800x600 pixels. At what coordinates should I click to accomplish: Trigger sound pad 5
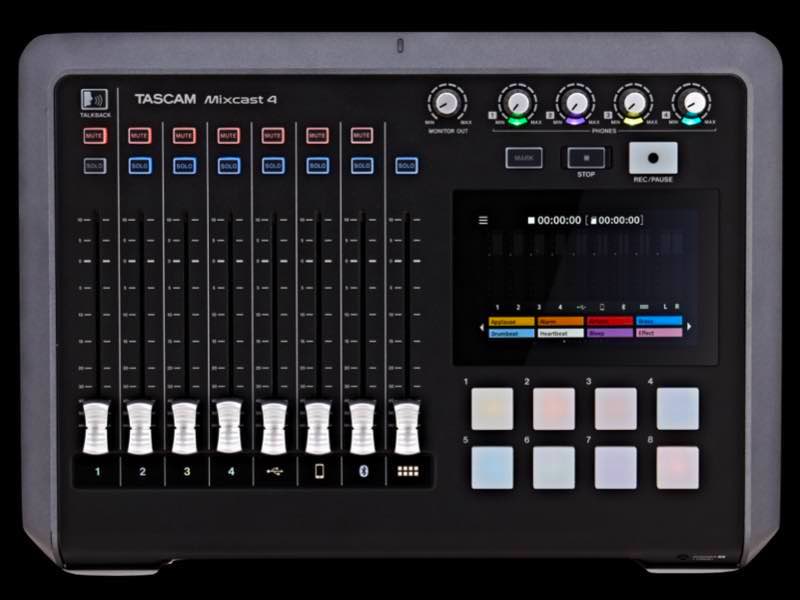click(492, 468)
